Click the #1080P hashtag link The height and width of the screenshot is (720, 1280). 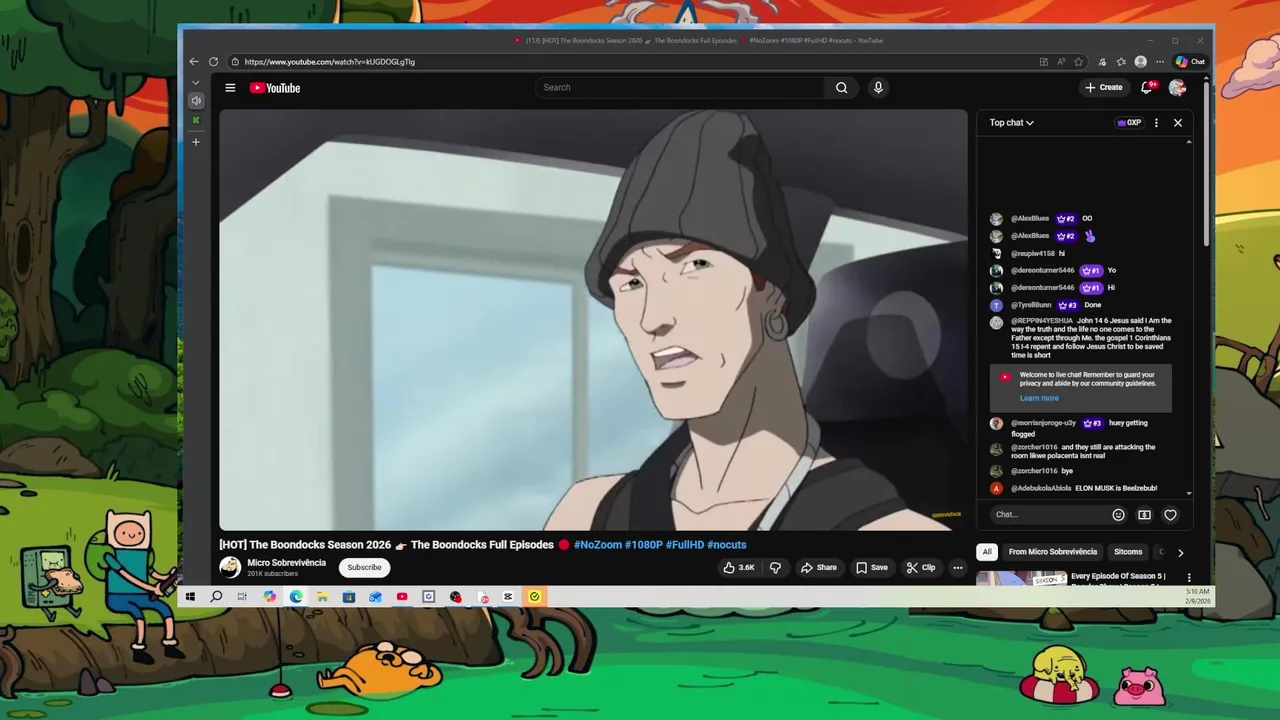tap(644, 545)
